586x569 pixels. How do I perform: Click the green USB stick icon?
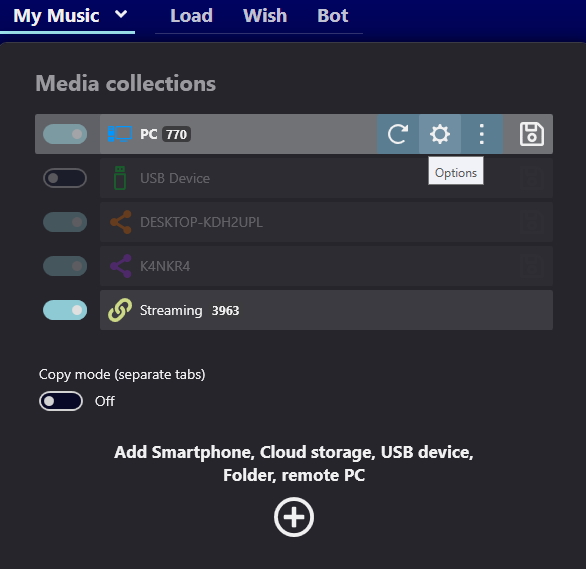point(120,178)
